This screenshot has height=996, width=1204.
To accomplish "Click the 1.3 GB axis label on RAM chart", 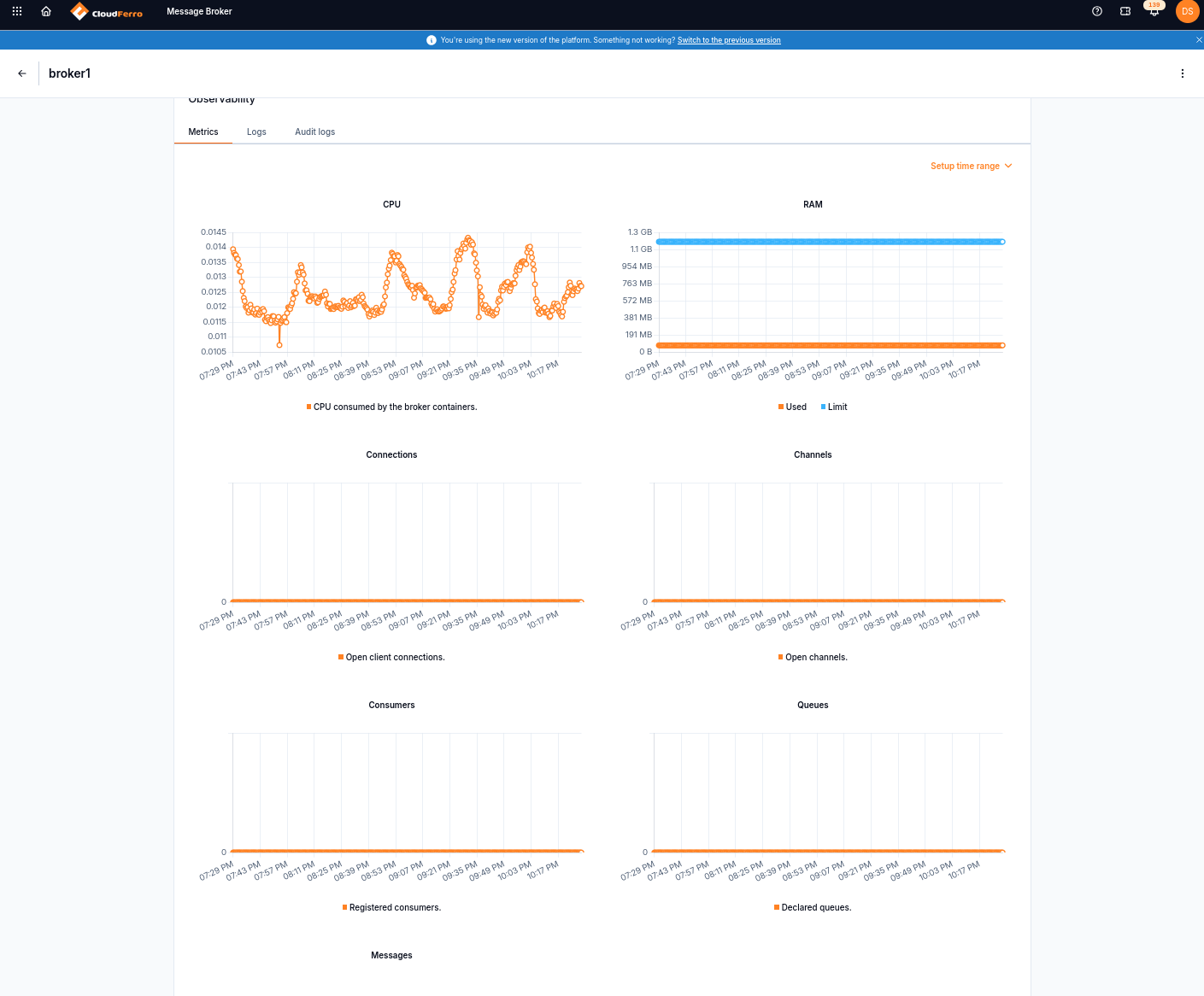I will click(x=640, y=231).
